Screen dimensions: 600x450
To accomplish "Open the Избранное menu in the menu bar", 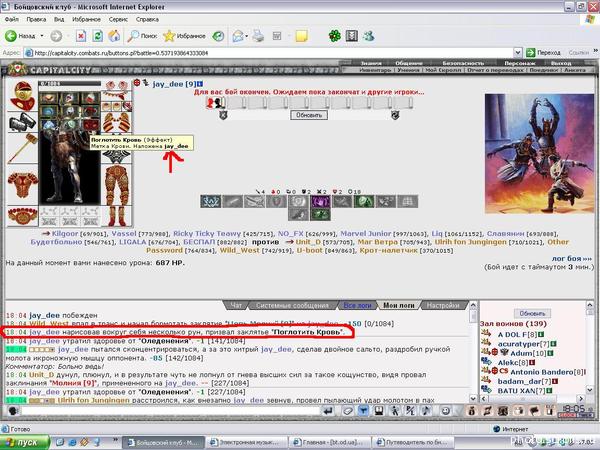I will coord(86,19).
